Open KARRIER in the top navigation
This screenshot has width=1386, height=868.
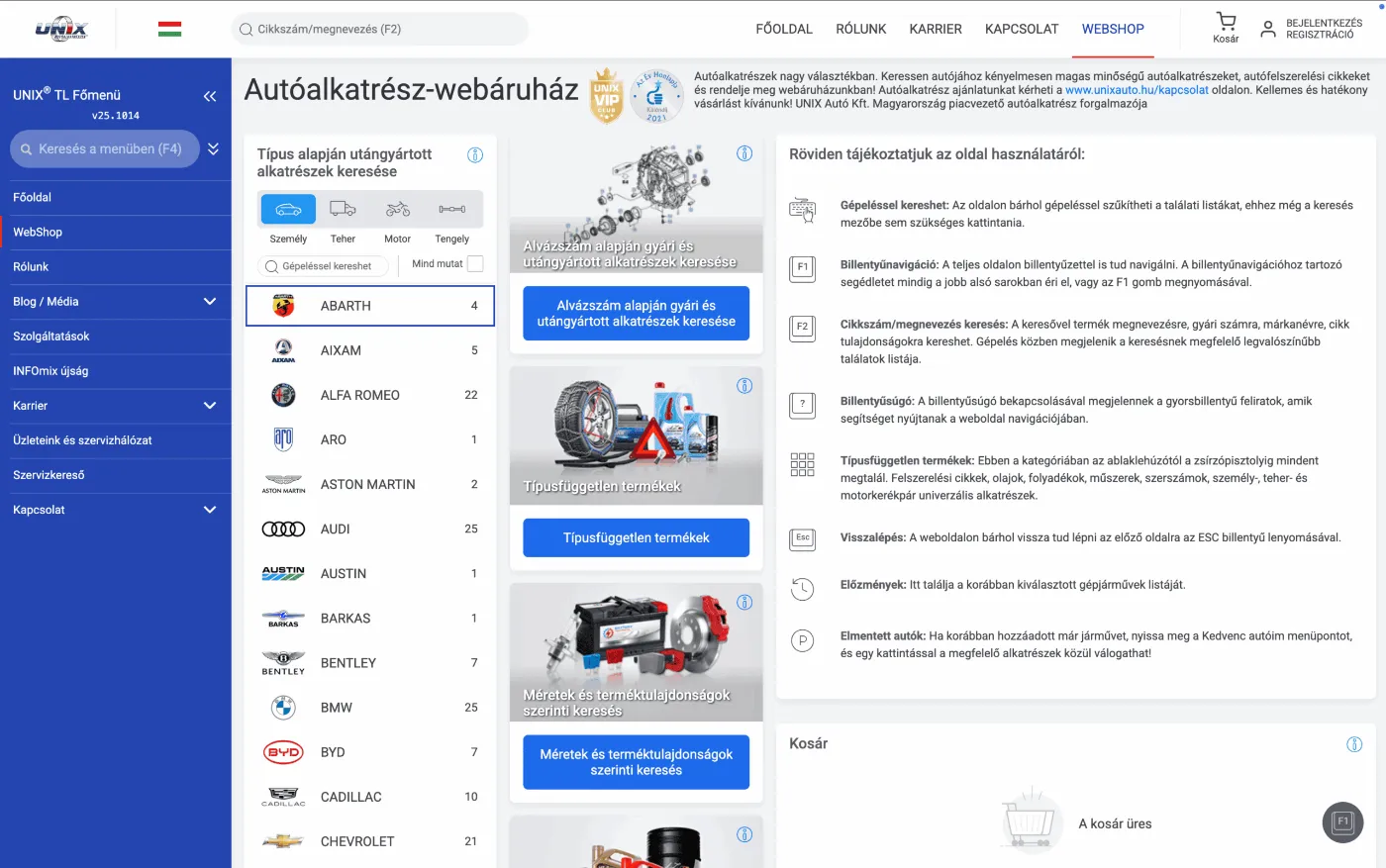[x=936, y=29]
